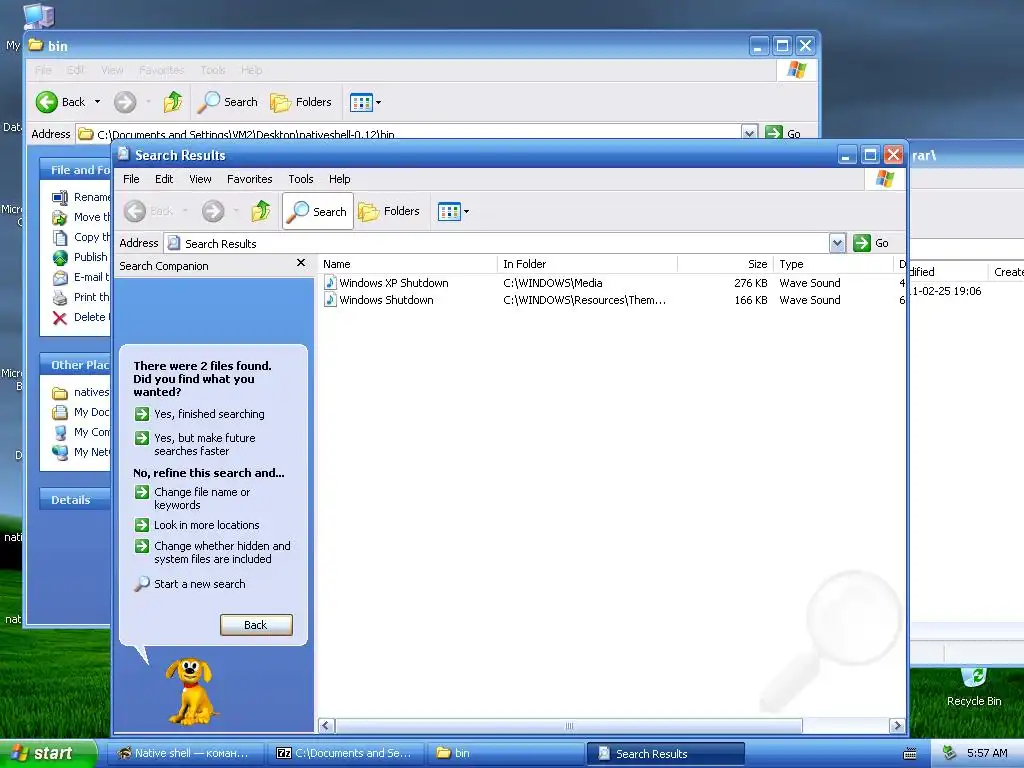
Task: Click the Start button
Action: (x=48, y=753)
